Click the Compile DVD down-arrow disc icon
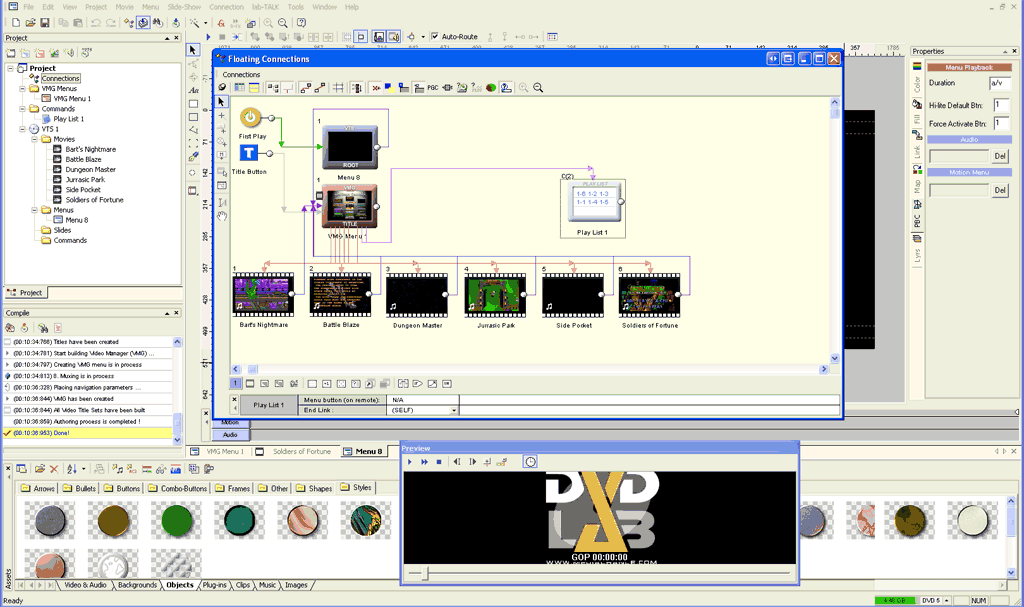This screenshot has width=1024, height=607. (176, 23)
